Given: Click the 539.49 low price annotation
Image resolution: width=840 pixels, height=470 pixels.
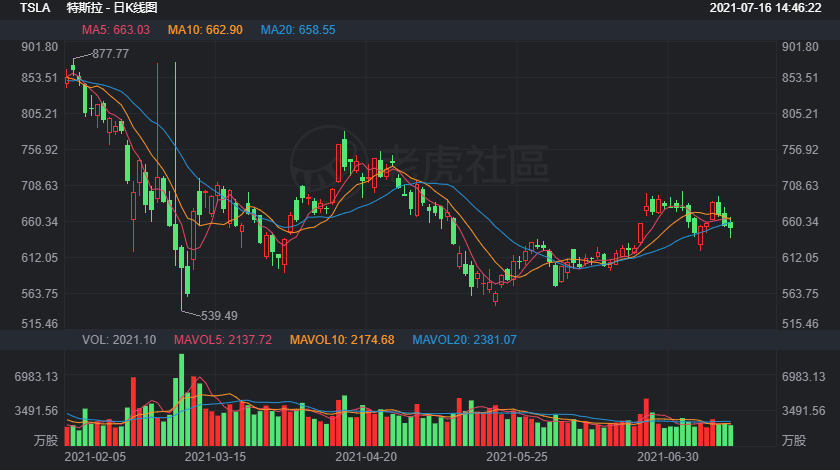Looking at the screenshot, I should click(219, 316).
